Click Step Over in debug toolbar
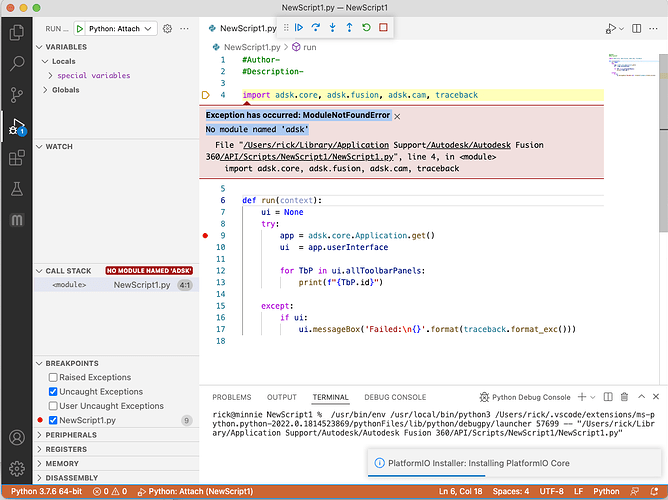Viewport: 668px width, 500px height. point(316,28)
